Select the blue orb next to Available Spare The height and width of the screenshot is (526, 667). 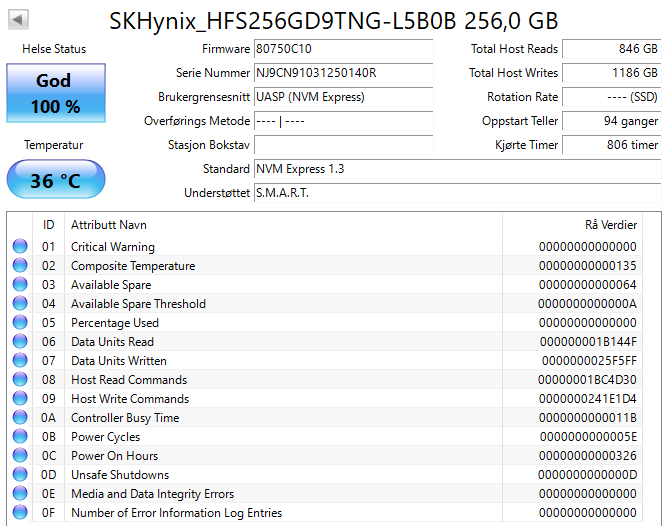(x=20, y=285)
